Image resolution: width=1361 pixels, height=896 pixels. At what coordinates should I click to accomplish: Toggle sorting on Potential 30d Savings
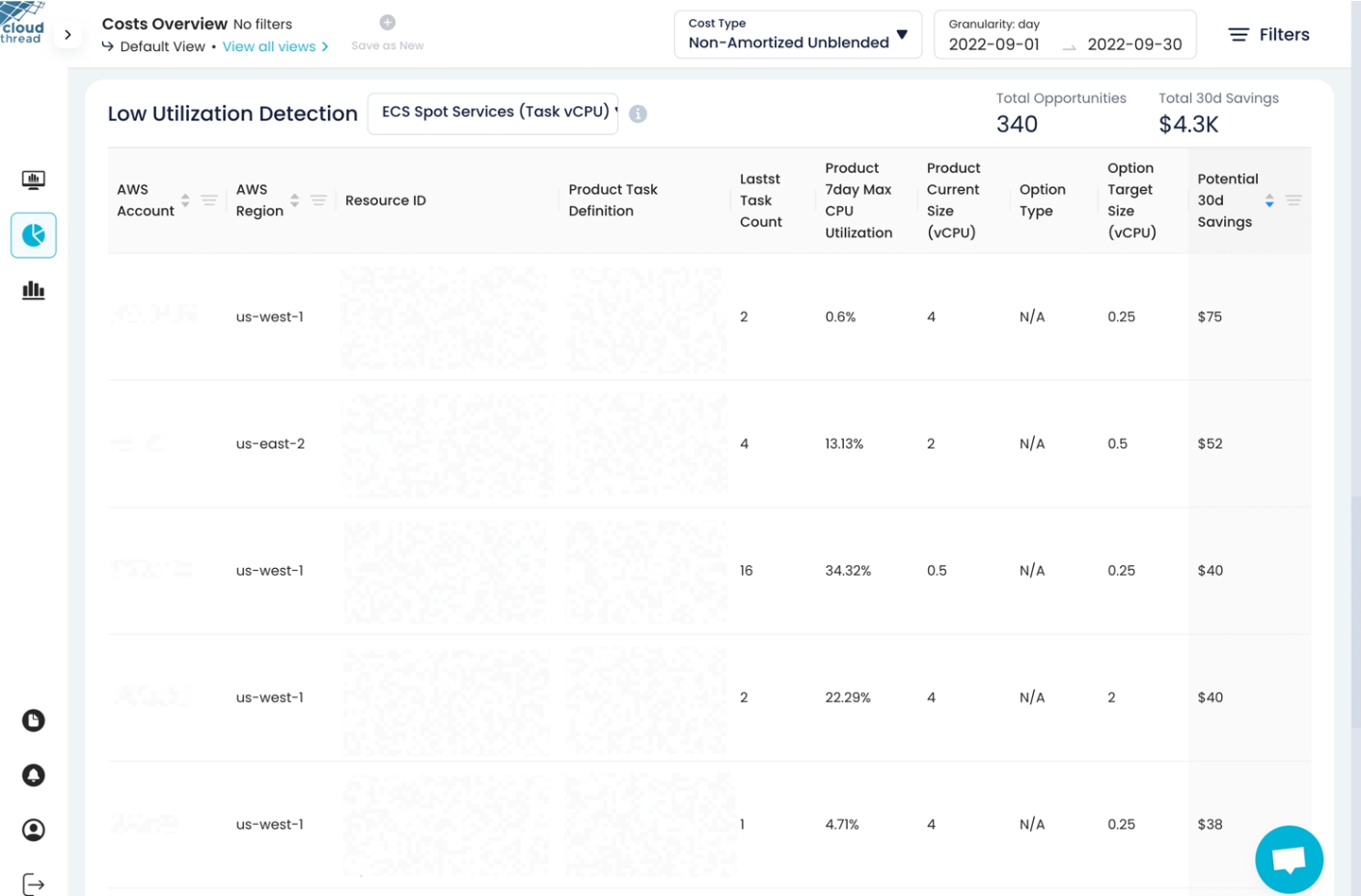pyautogui.click(x=1269, y=201)
